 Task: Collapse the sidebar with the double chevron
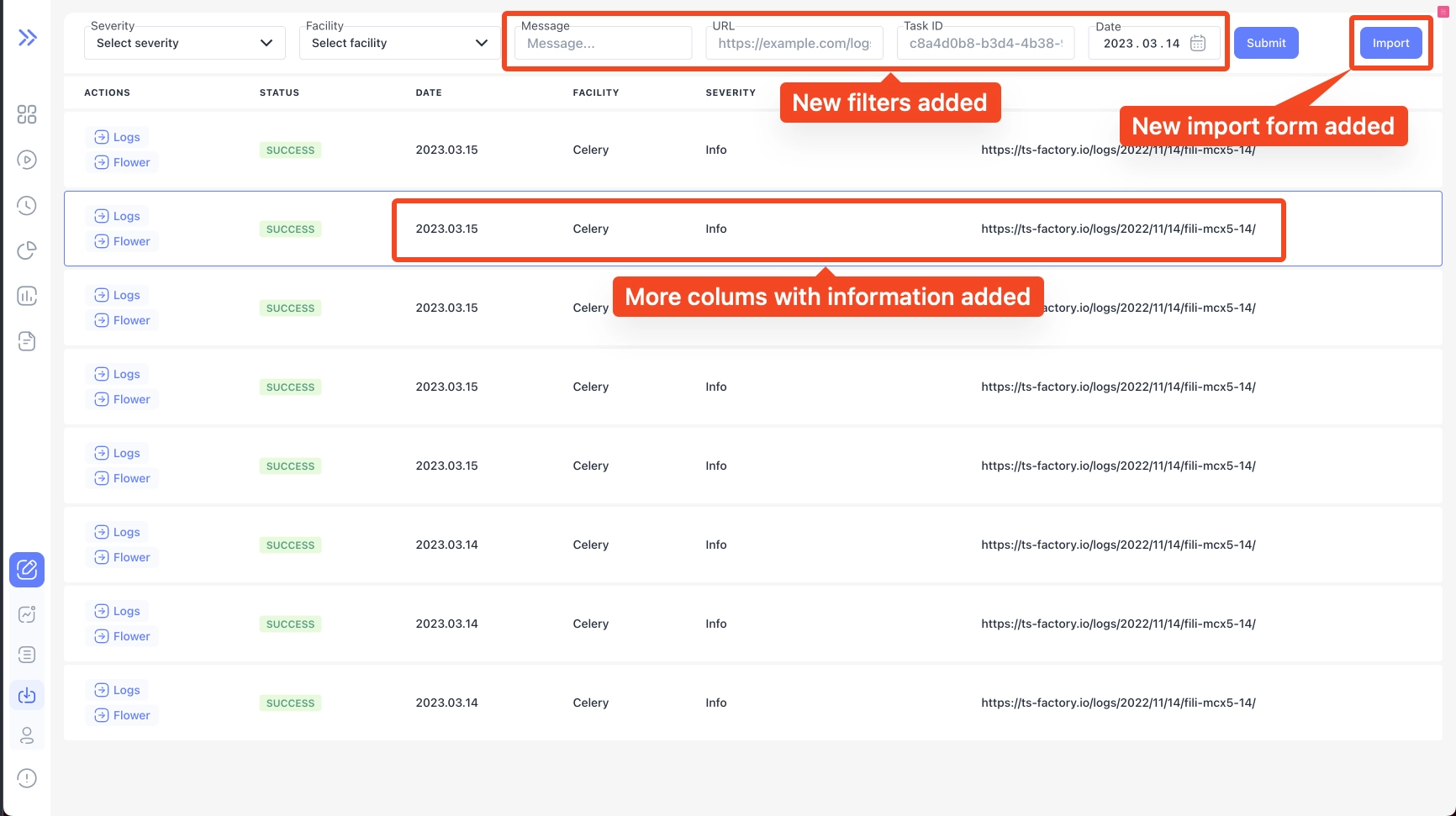click(28, 37)
